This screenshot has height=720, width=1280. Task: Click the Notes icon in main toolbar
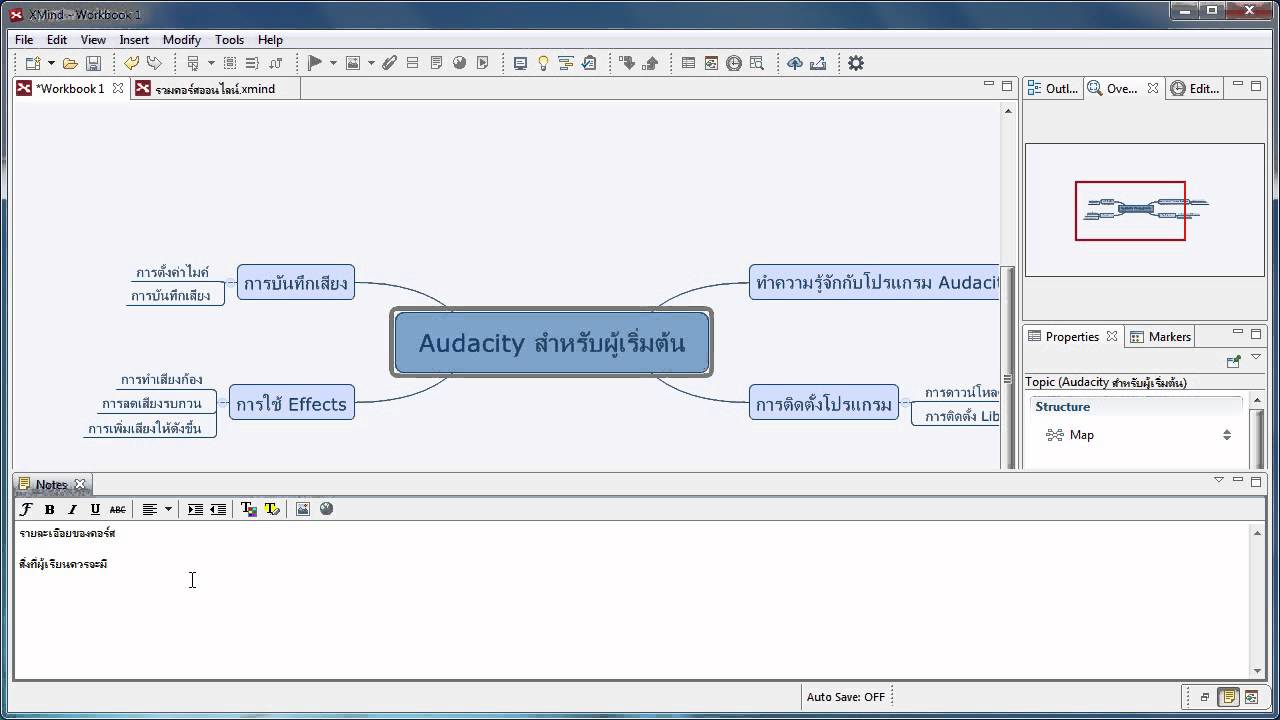(x=436, y=63)
